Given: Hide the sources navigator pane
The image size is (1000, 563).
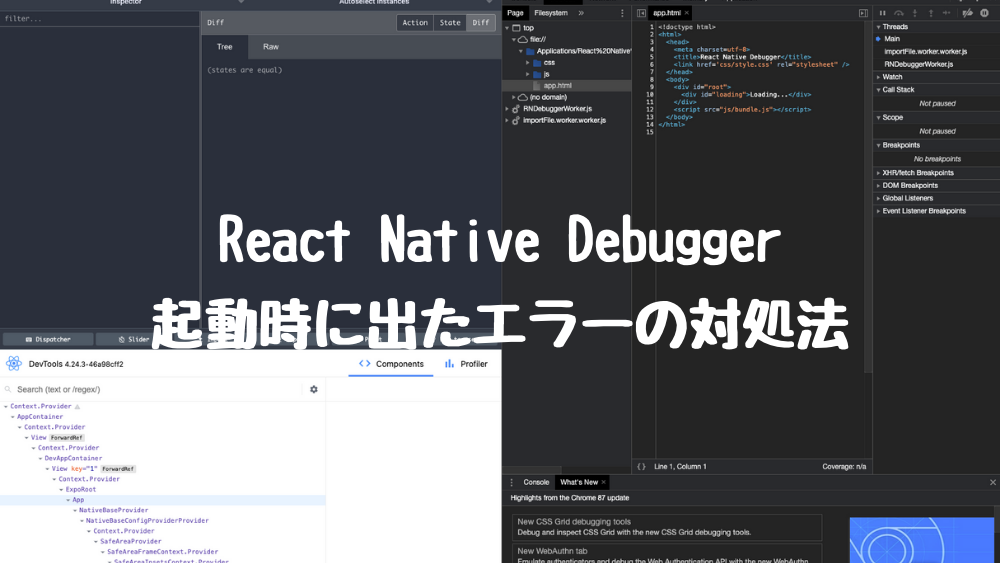Looking at the screenshot, I should (642, 13).
